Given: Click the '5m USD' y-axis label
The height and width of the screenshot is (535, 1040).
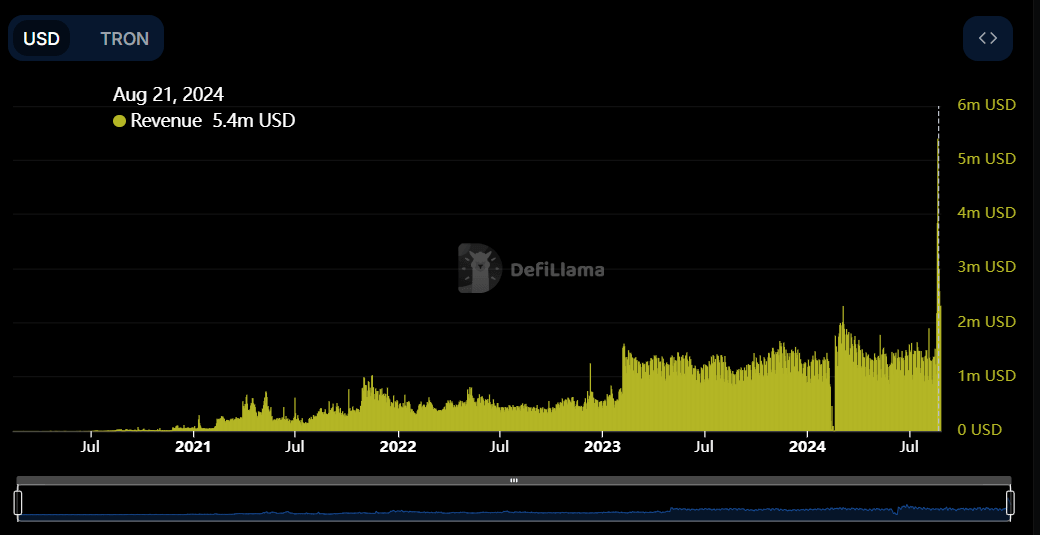Looking at the screenshot, I should 986,159.
